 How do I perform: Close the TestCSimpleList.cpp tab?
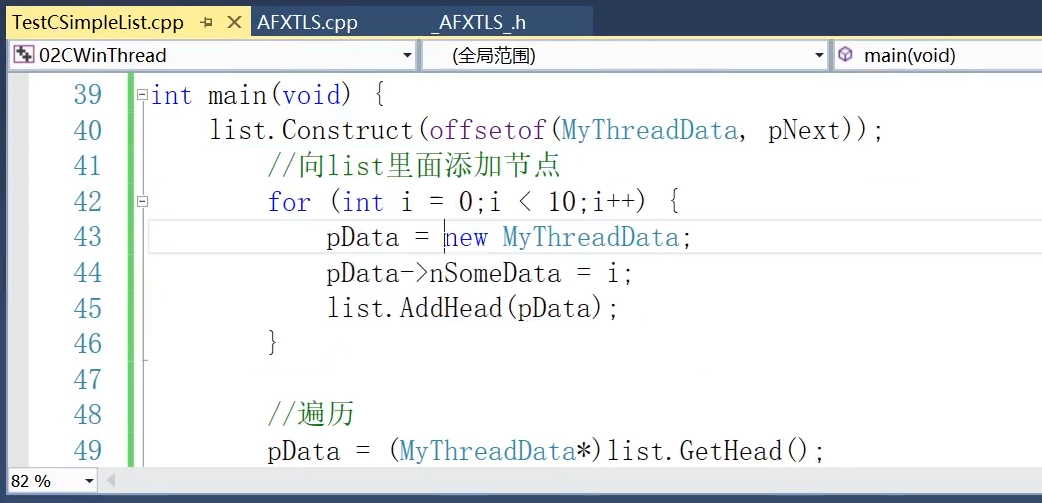click(x=234, y=23)
